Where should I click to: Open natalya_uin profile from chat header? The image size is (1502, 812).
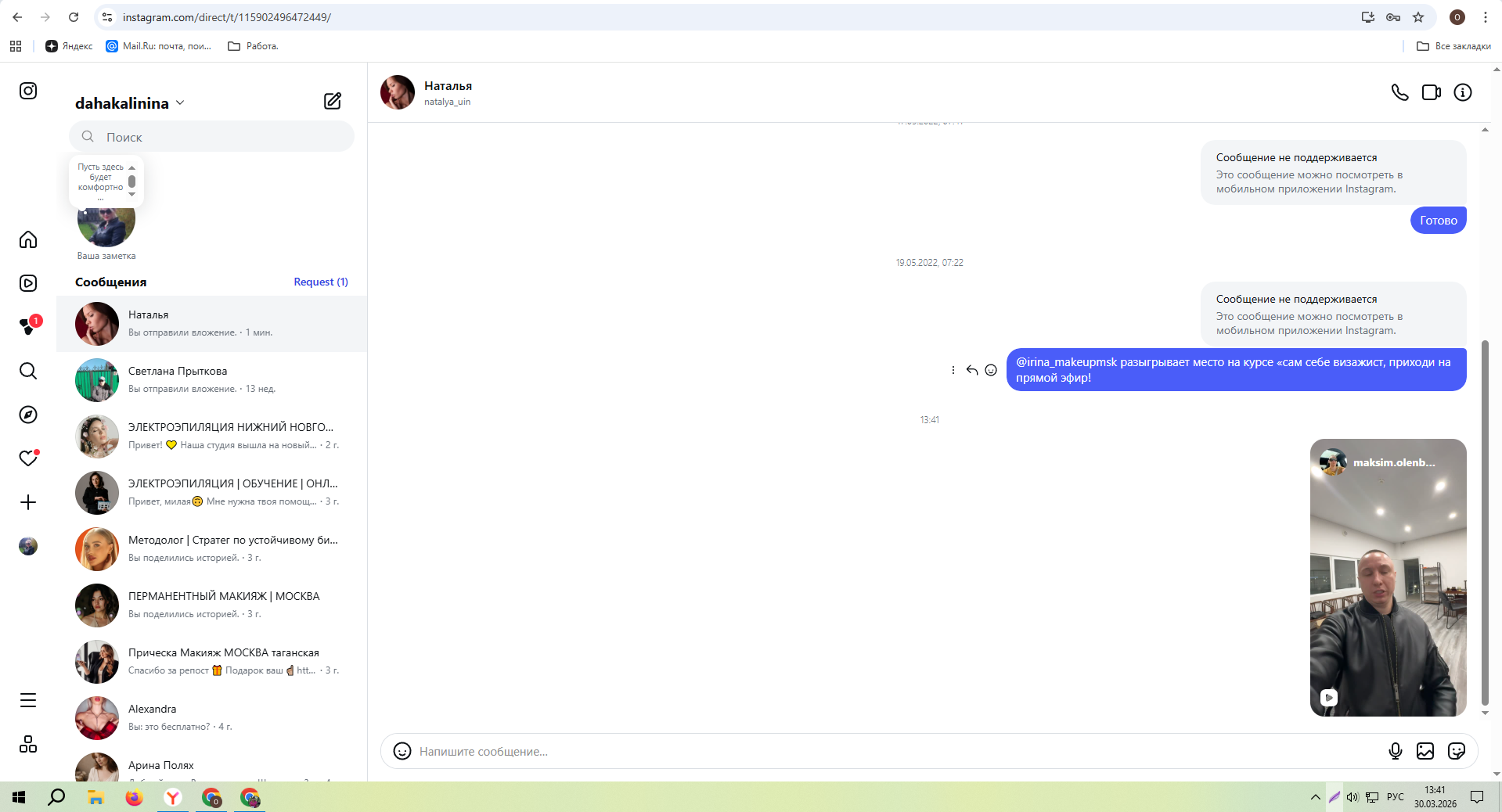448,102
